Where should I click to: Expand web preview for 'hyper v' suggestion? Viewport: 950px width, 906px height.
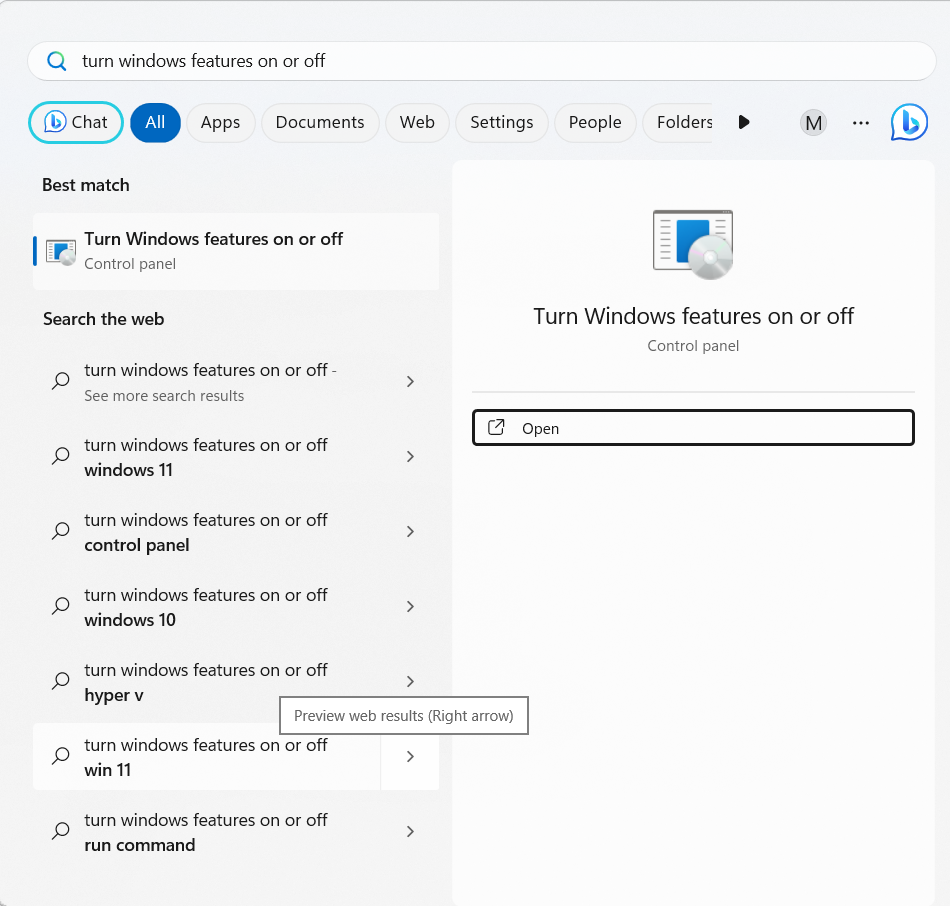tap(410, 682)
